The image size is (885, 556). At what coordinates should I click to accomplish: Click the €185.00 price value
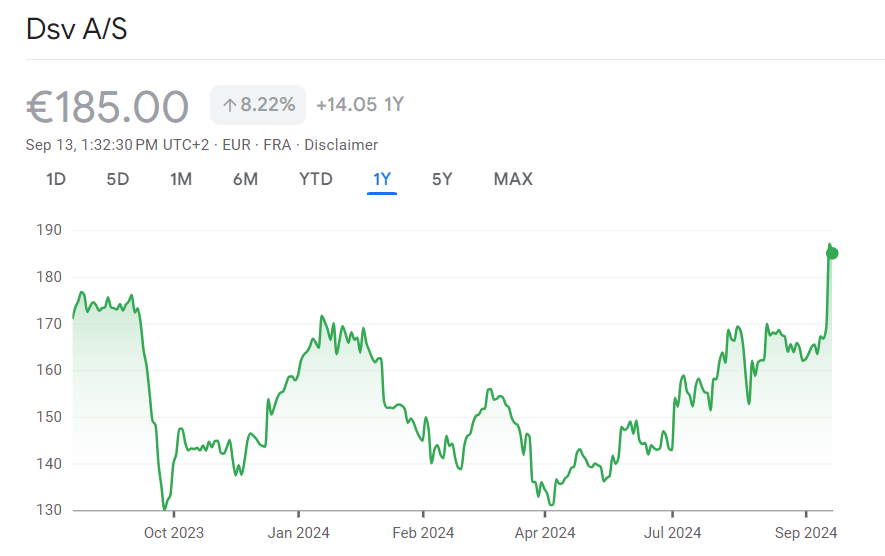point(107,107)
